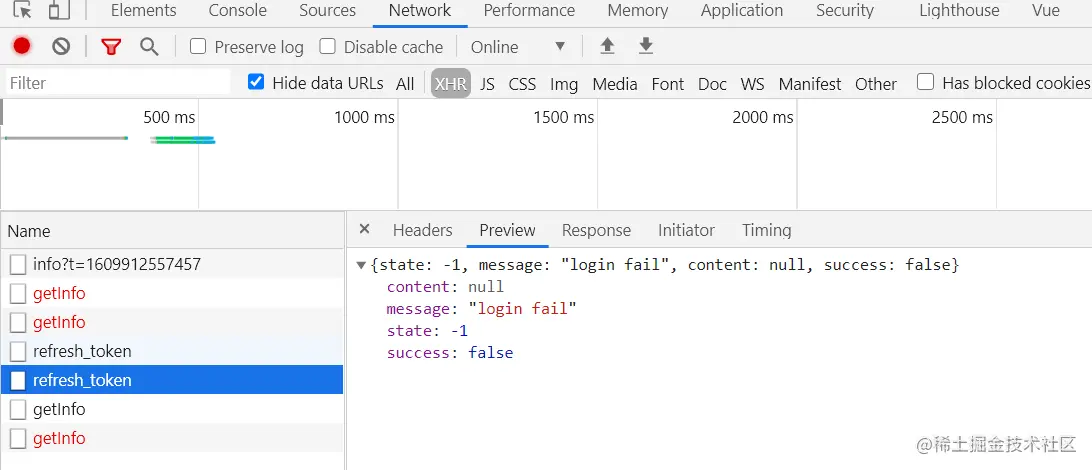Open the Online throttling dropdown
Image resolution: width=1092 pixels, height=470 pixels.
pos(518,47)
